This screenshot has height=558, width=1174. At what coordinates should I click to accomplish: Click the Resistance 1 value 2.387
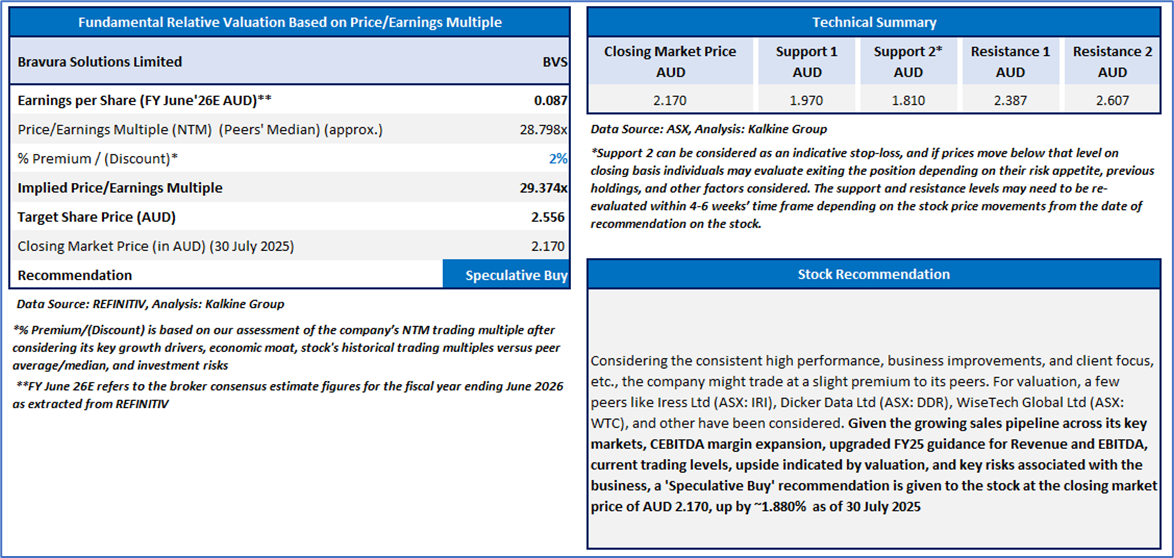coord(1010,100)
